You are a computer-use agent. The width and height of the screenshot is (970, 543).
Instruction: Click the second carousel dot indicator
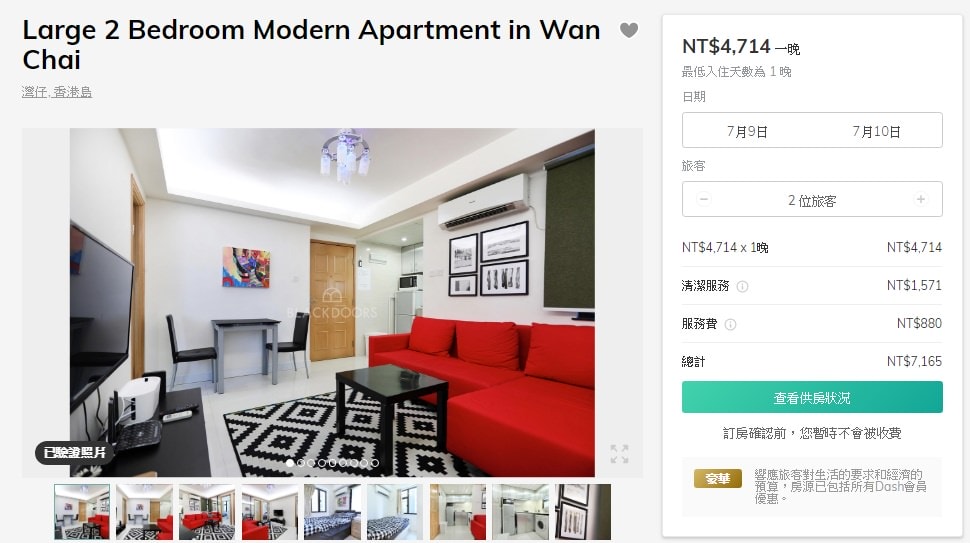pyautogui.click(x=301, y=463)
